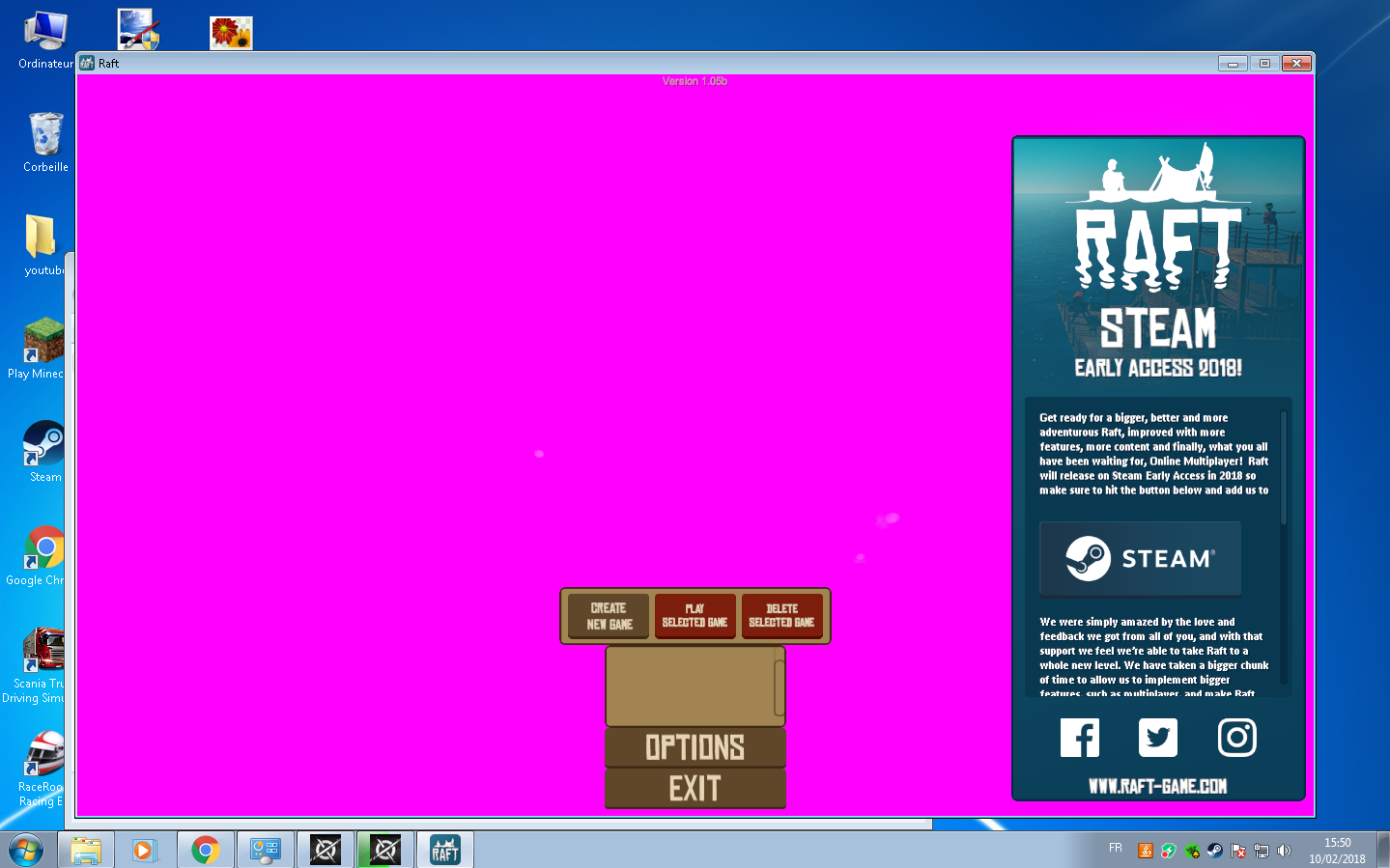Select the Google Chrome desktop shortcut

coord(37,555)
